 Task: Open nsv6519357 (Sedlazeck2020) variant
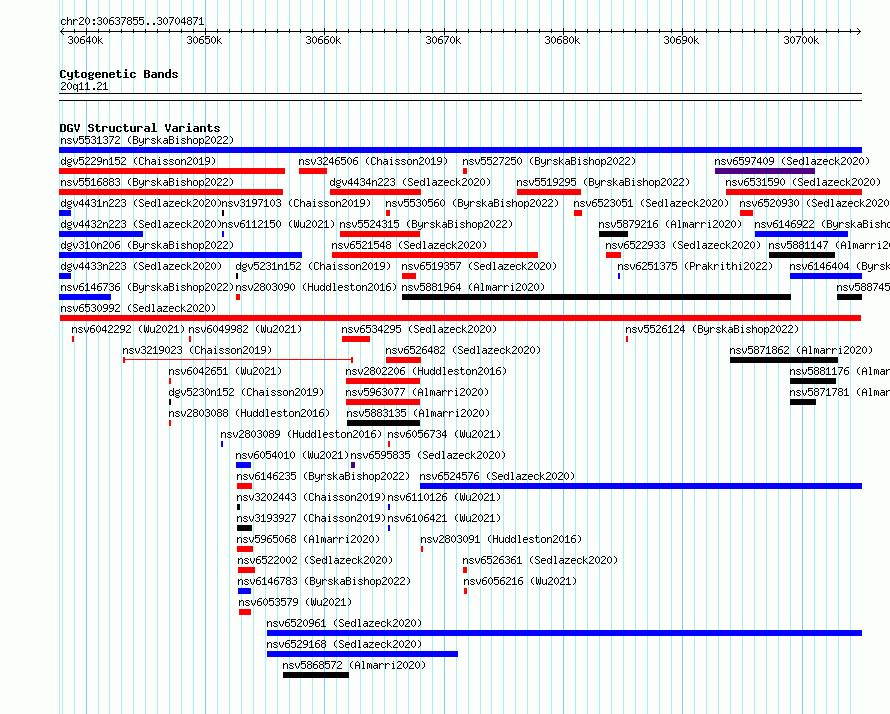click(479, 266)
